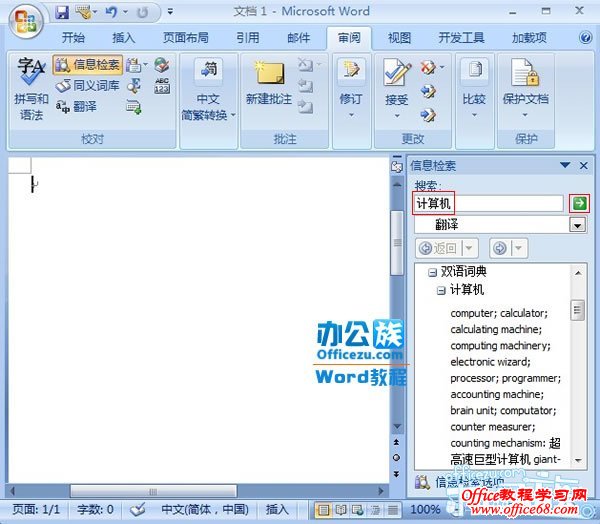The width and height of the screenshot is (600, 524).
Task: Open the 信息检索选项 link
Action: [x=470, y=482]
